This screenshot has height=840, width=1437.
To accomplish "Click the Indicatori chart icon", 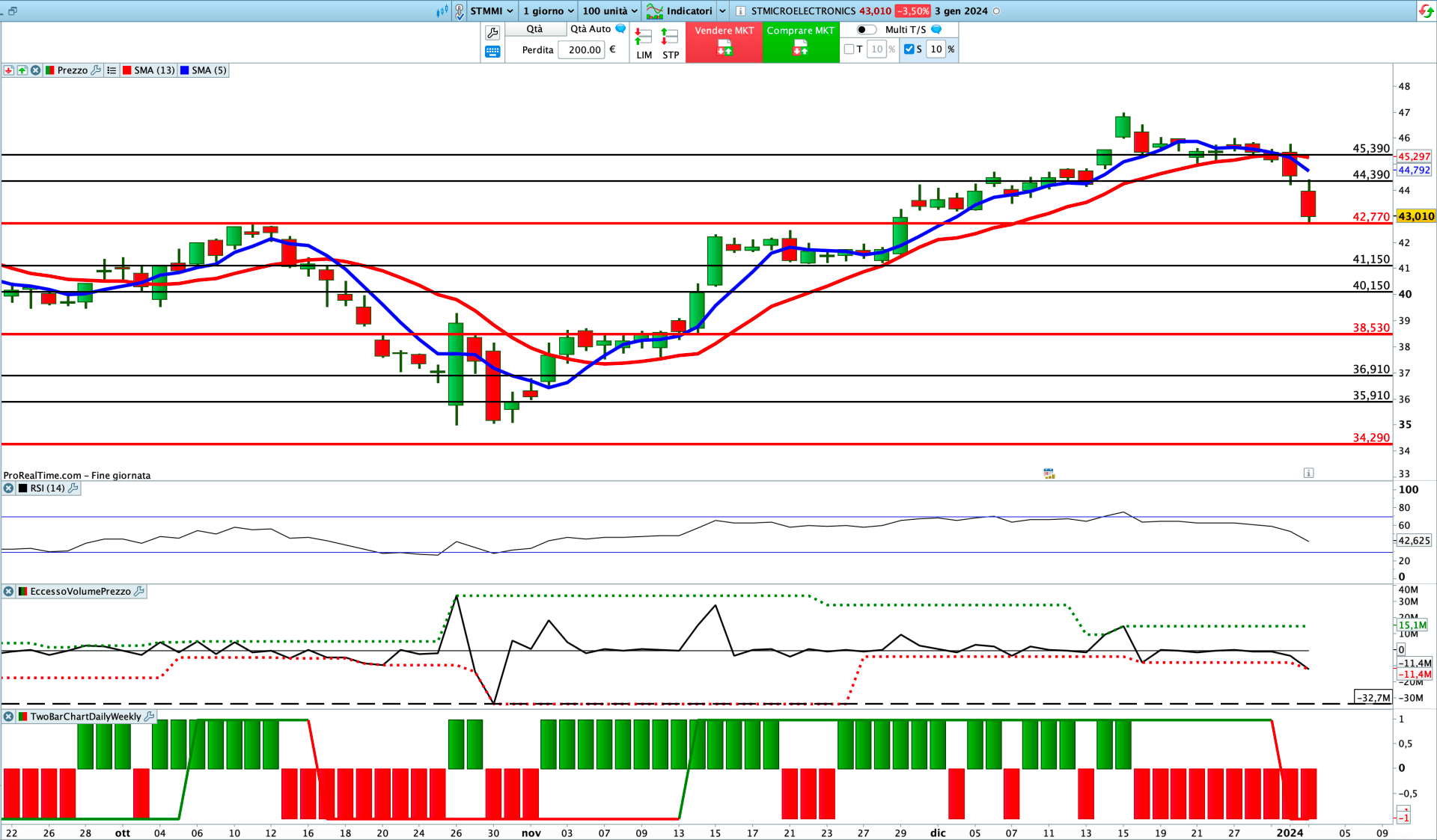I will pyautogui.click(x=654, y=10).
